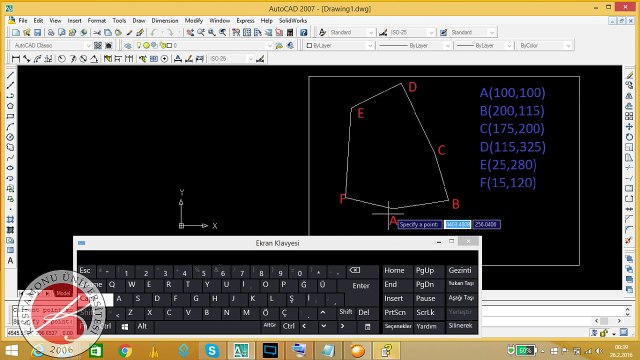Toggle right Shift key on the on-screen keyboard
This screenshot has width=640, height=360.
point(346,312)
